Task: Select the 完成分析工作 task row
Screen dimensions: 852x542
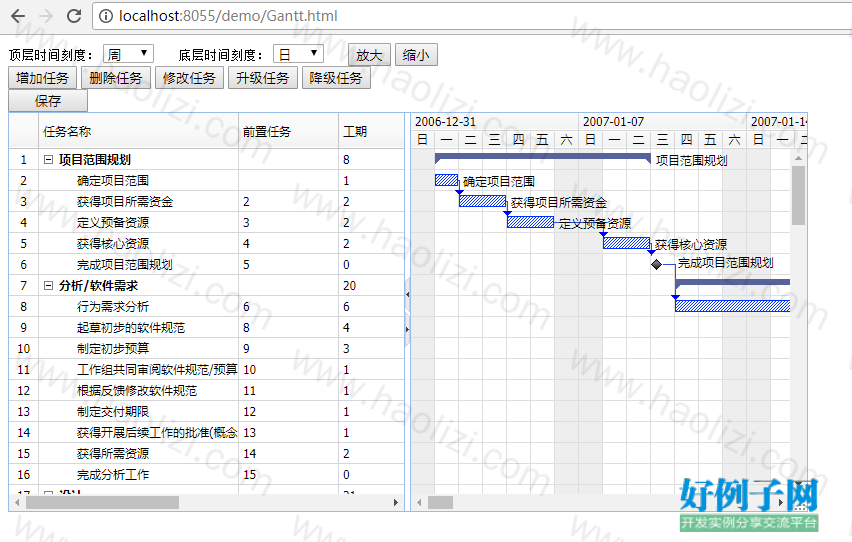Action: click(206, 475)
